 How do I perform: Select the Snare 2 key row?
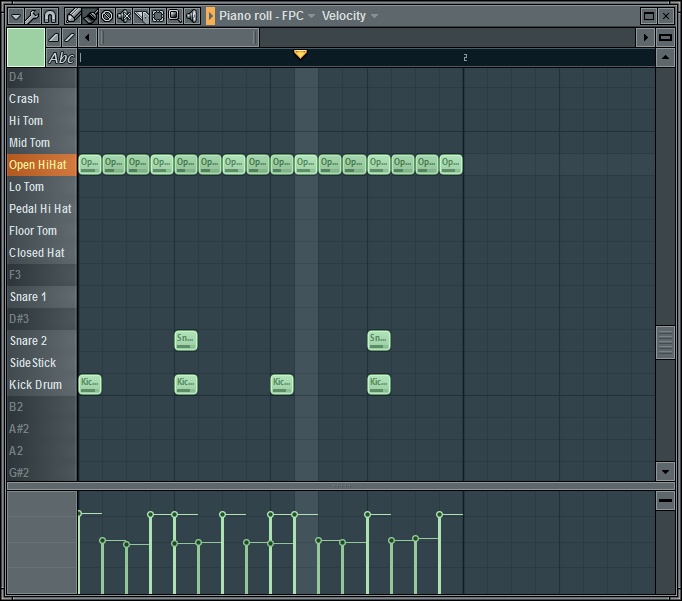click(42, 341)
